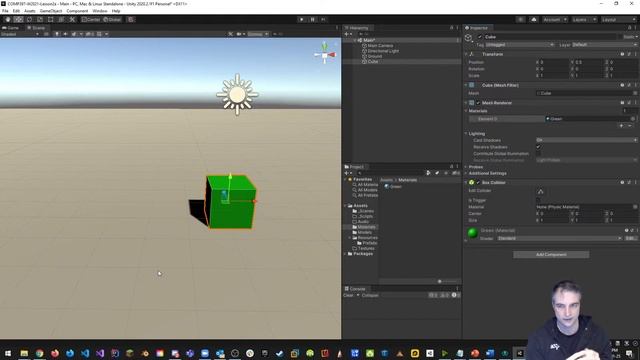Toggle Contribute Global Illumination checkbox
Screen dimensions: 640x360
click(538, 154)
